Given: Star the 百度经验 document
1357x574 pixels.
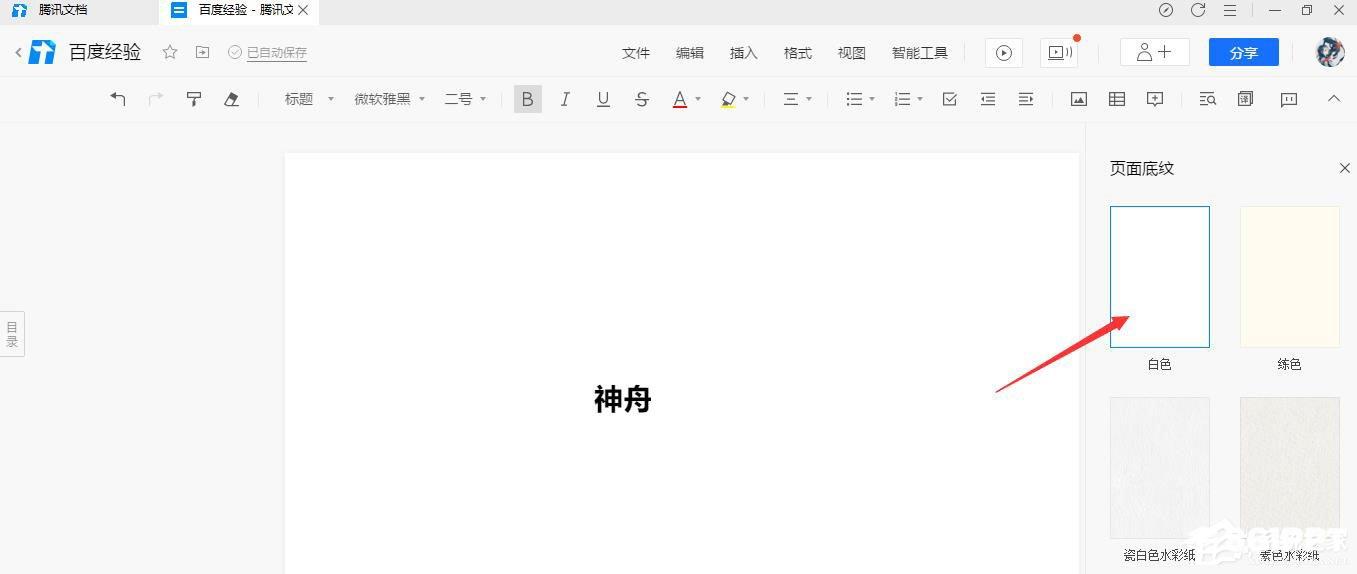Looking at the screenshot, I should [x=170, y=52].
